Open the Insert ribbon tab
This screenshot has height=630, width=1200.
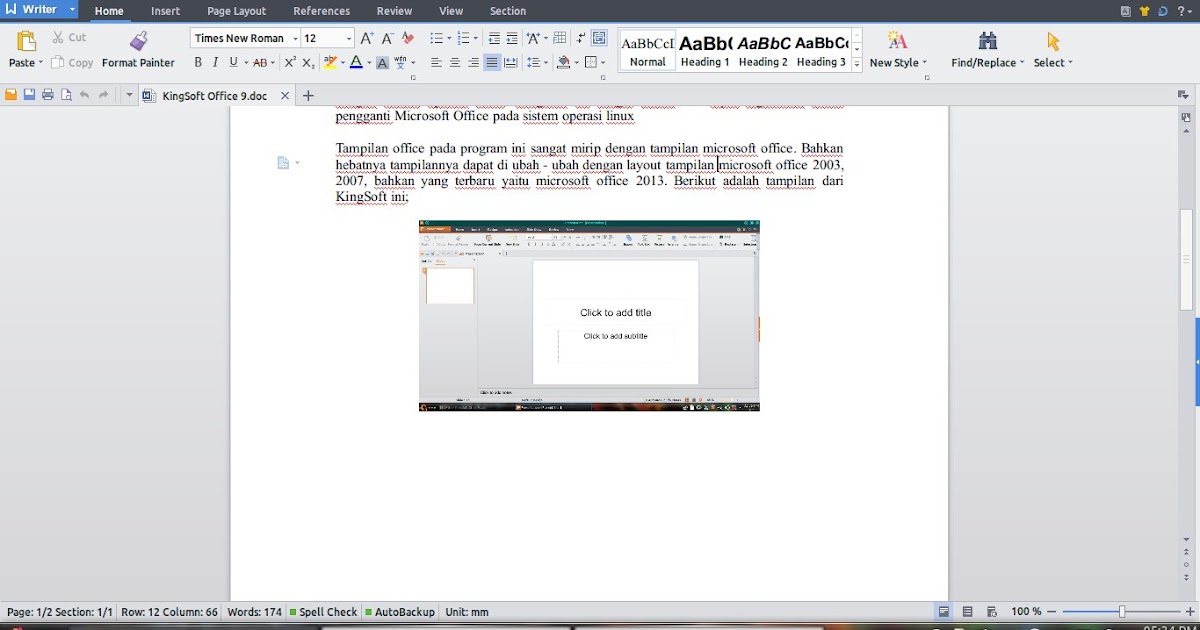[165, 11]
